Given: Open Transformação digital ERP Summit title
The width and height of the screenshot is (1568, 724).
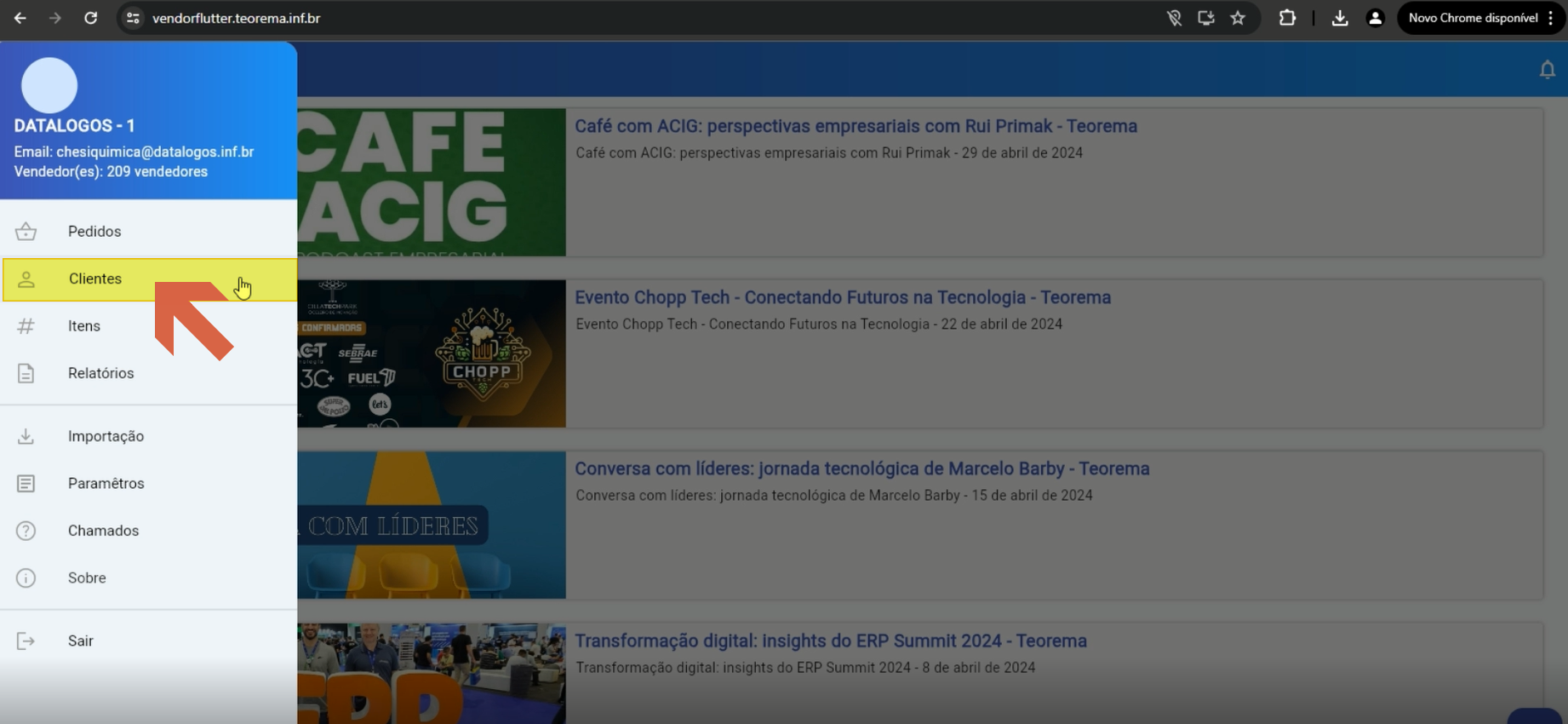Looking at the screenshot, I should click(831, 641).
